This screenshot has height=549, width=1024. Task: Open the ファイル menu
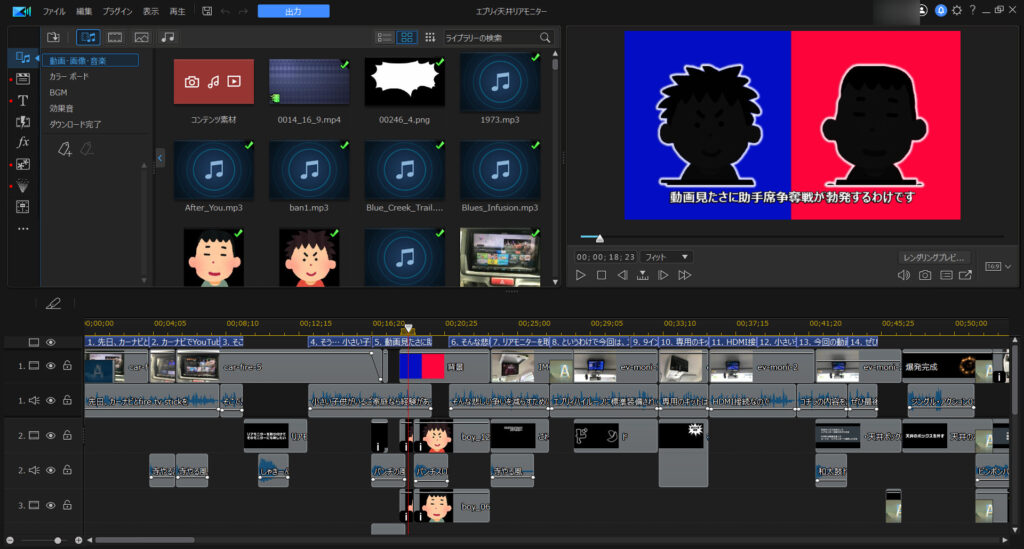click(x=53, y=11)
